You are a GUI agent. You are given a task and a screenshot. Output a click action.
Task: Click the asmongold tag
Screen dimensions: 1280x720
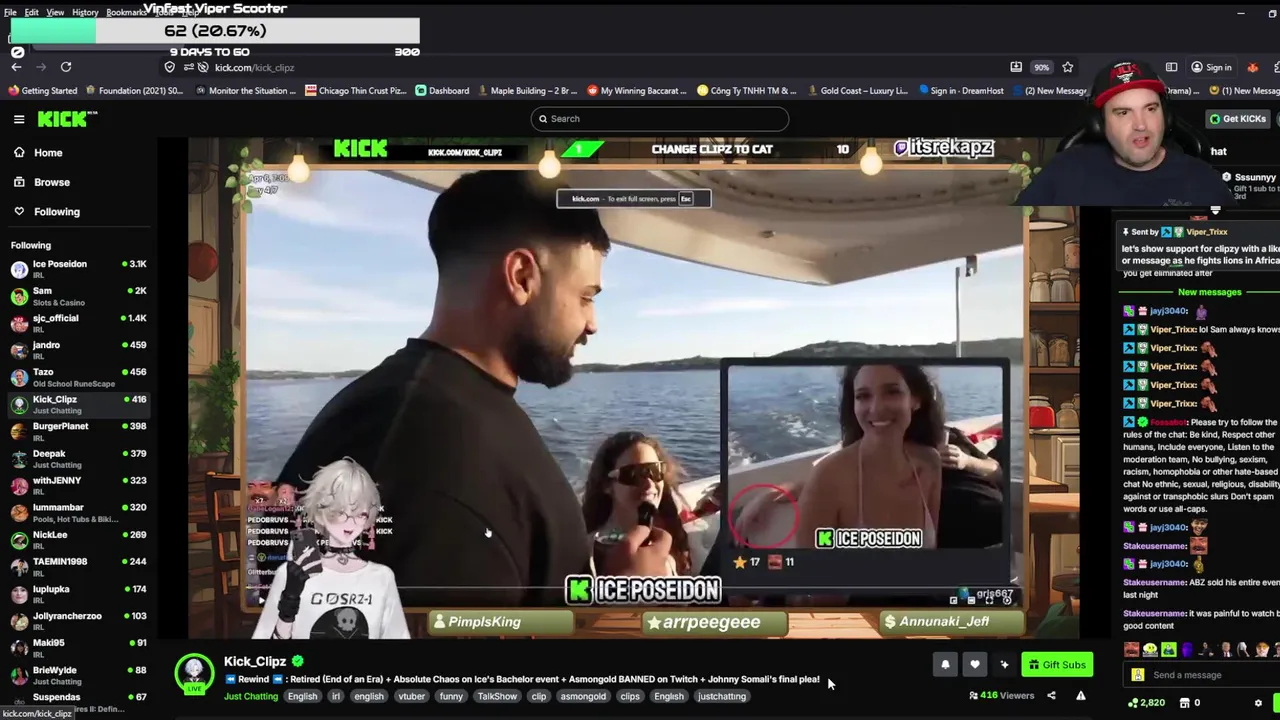(x=583, y=697)
